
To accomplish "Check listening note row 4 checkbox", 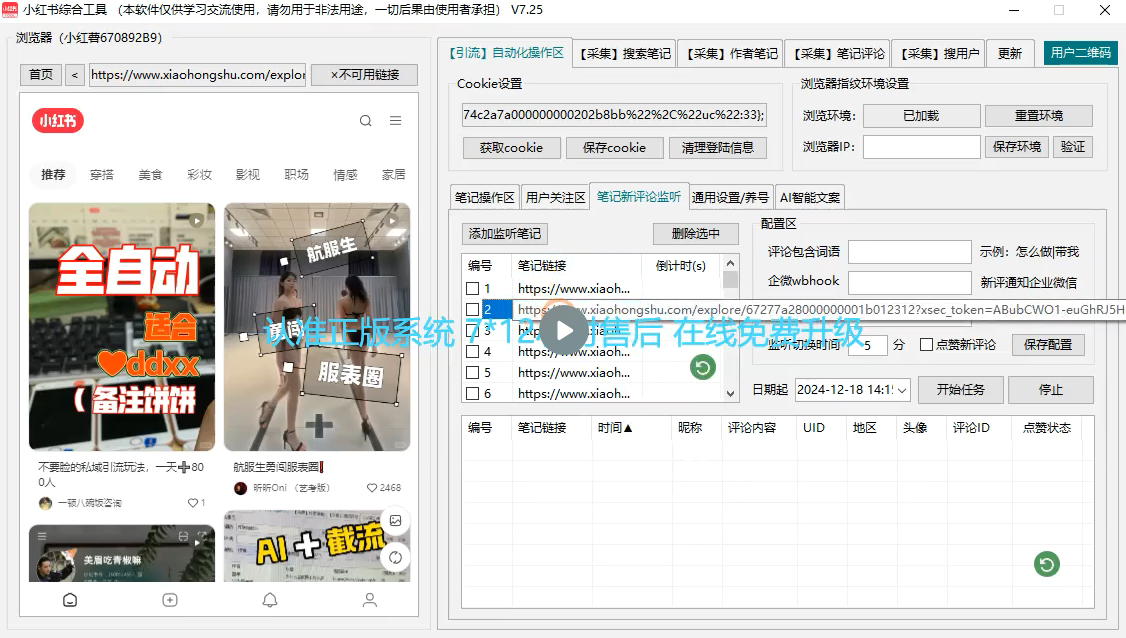I will 473,351.
